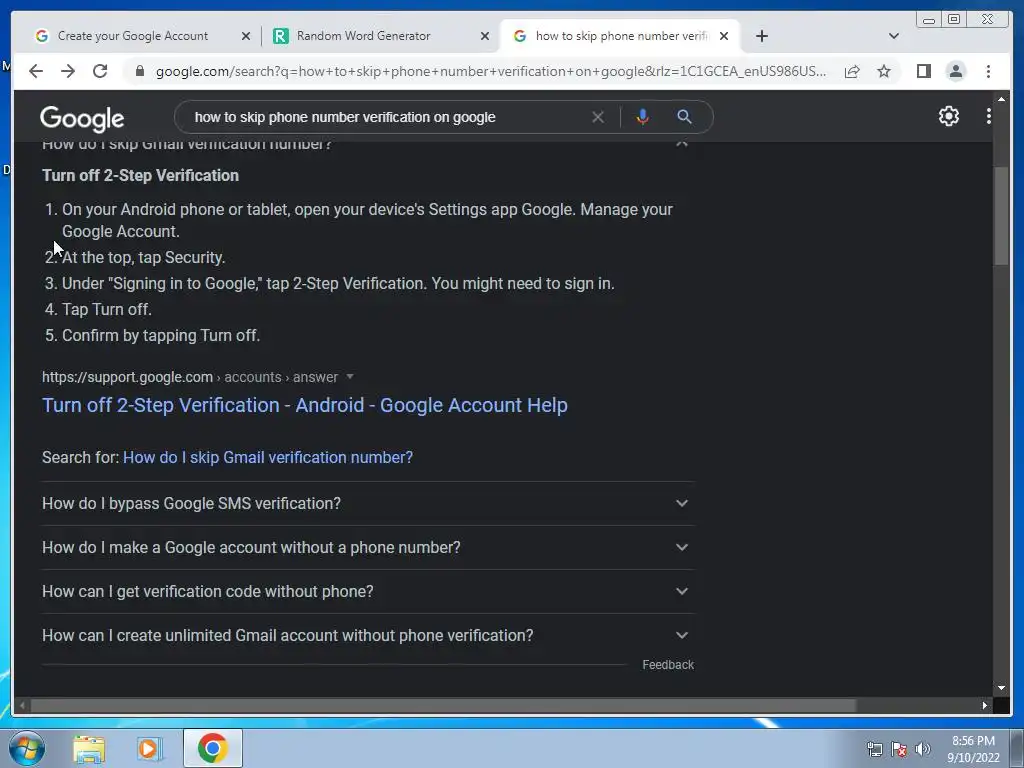Open Google apps dots menu
1024x768 pixels.
point(988,116)
